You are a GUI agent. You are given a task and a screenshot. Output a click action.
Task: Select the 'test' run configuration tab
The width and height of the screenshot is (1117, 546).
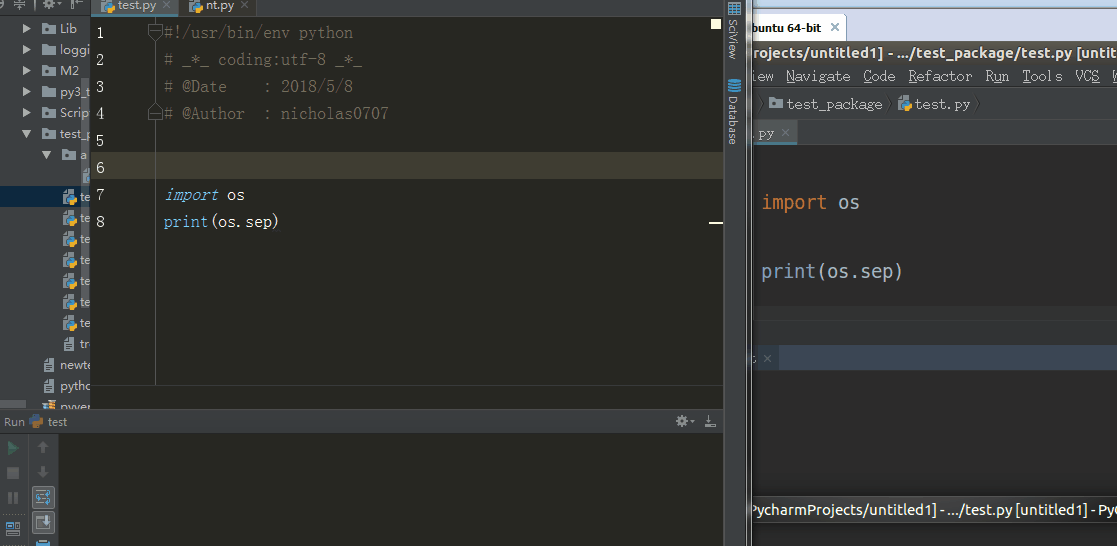tap(49, 422)
